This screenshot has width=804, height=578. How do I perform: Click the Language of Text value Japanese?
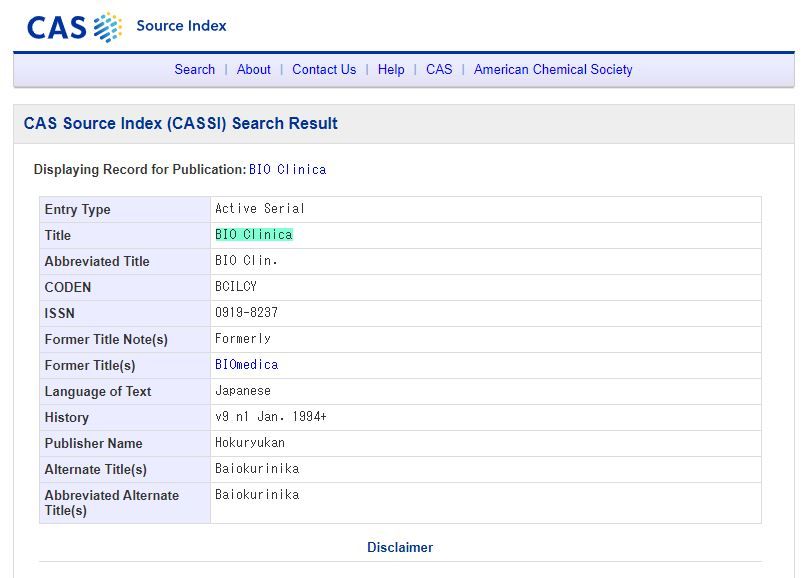(243, 391)
